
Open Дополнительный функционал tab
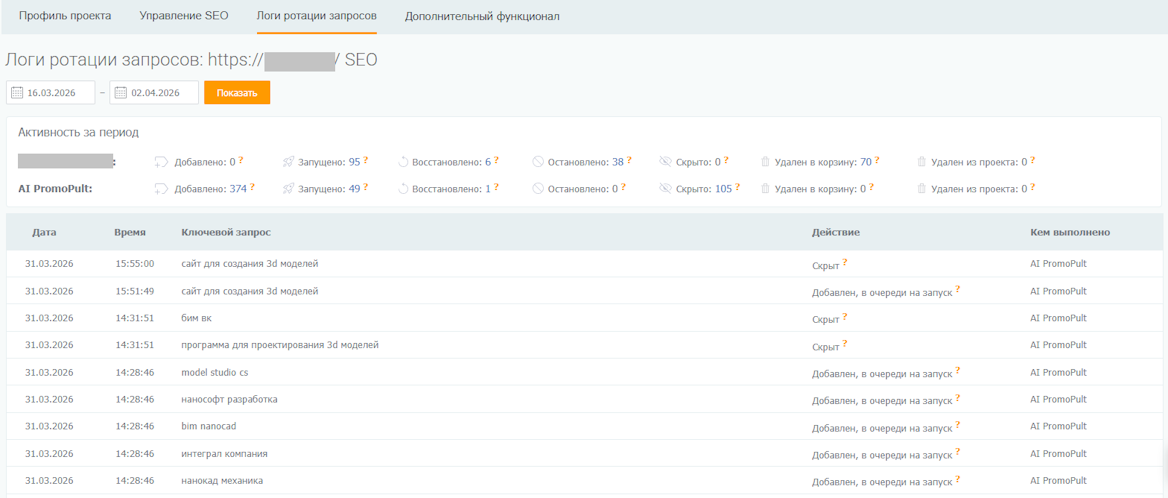coord(482,16)
